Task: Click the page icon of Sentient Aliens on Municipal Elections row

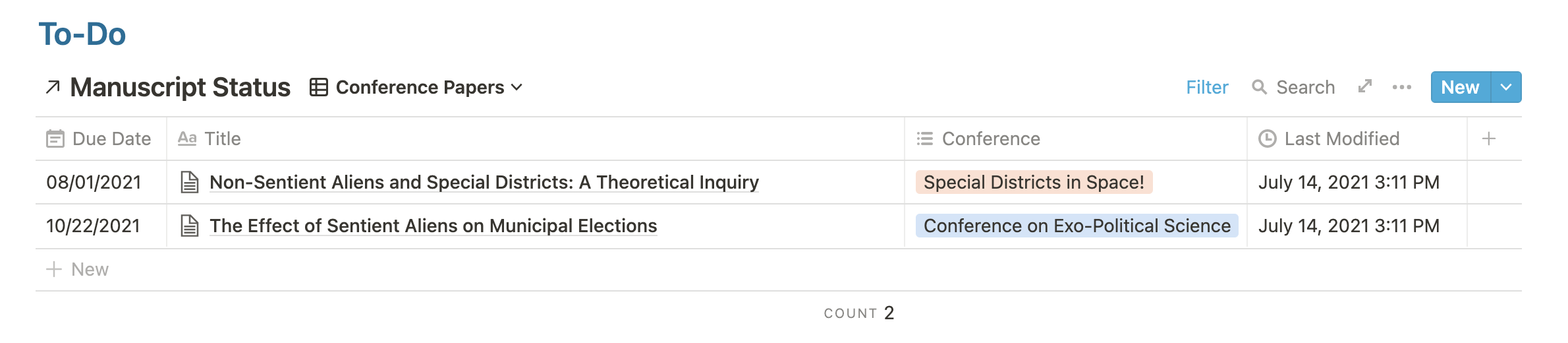Action: point(190,226)
